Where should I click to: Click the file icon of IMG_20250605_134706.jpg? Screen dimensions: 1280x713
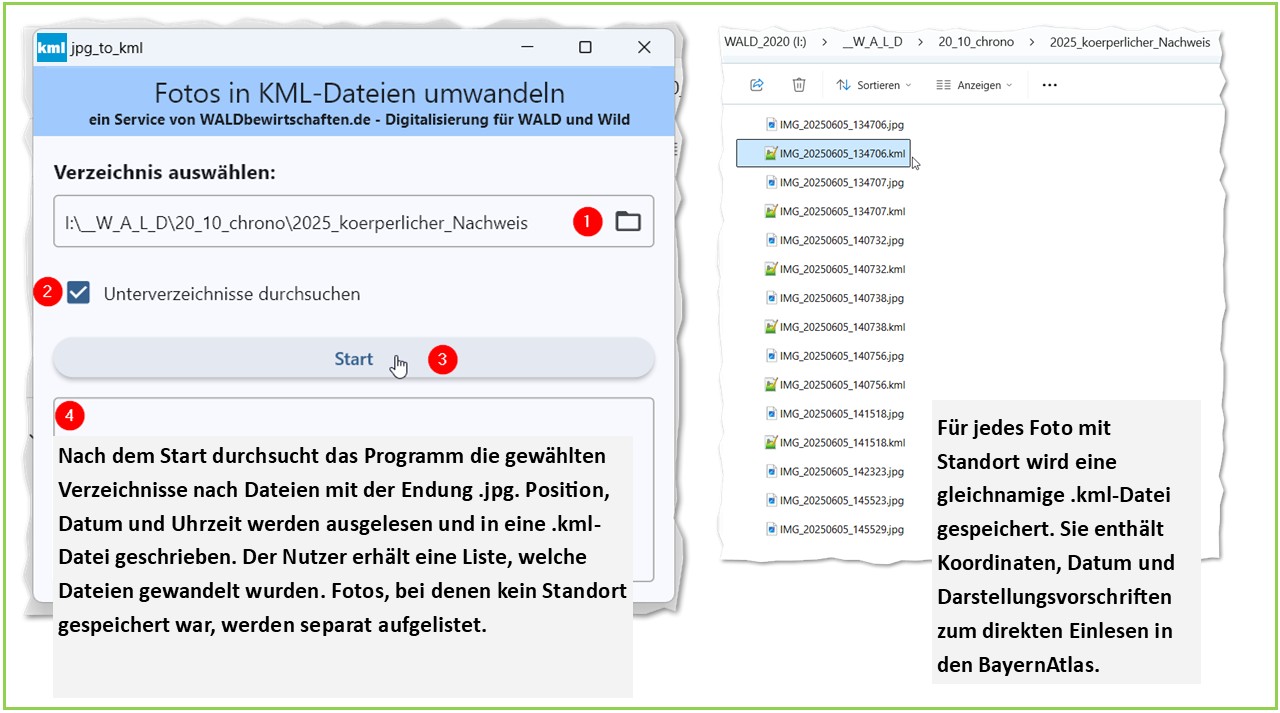click(x=770, y=125)
